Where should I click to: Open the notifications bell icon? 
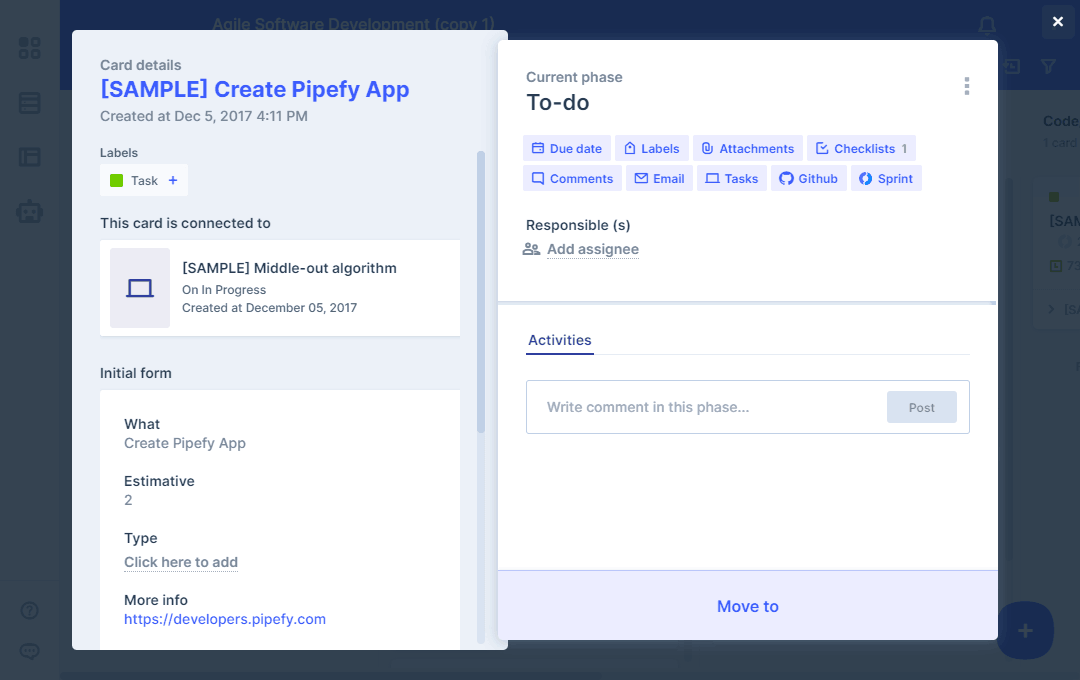[987, 24]
